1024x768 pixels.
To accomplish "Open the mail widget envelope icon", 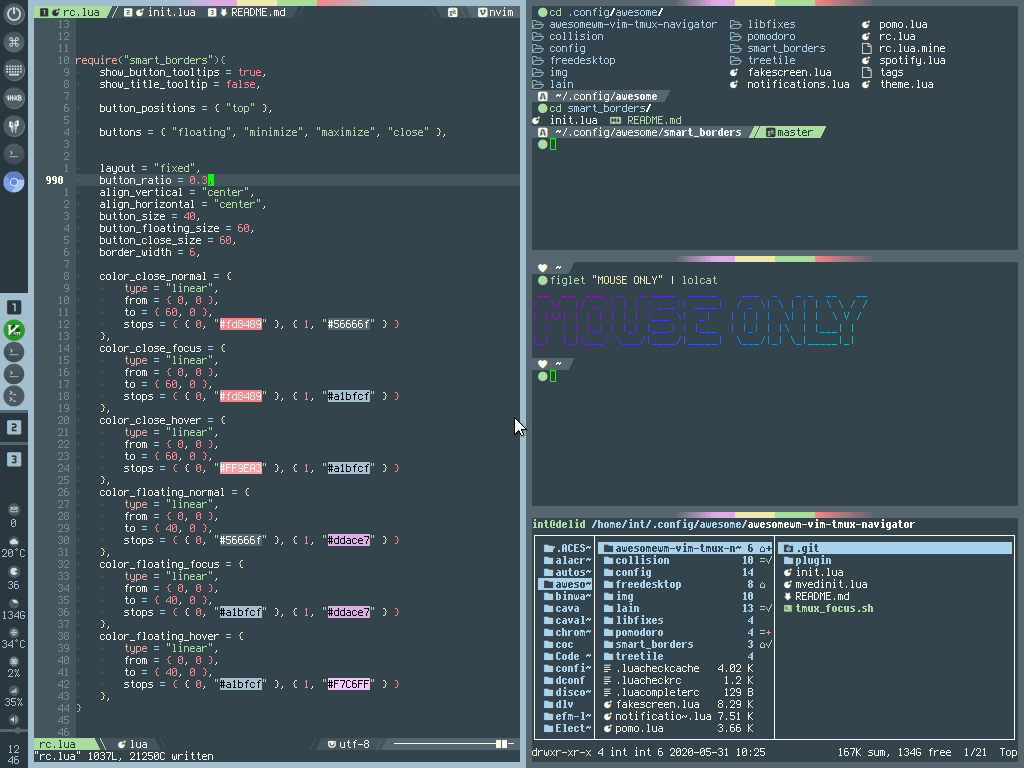I will tap(14, 509).
